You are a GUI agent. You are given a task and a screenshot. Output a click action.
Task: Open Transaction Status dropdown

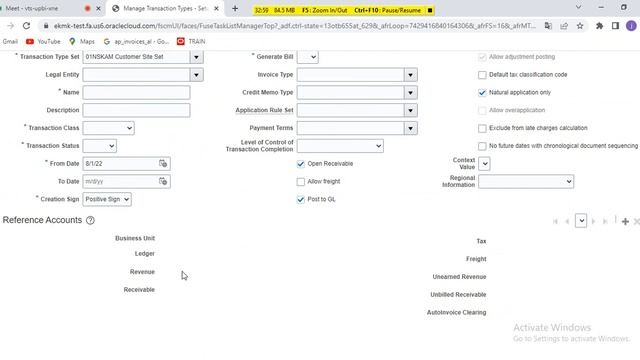(100, 146)
